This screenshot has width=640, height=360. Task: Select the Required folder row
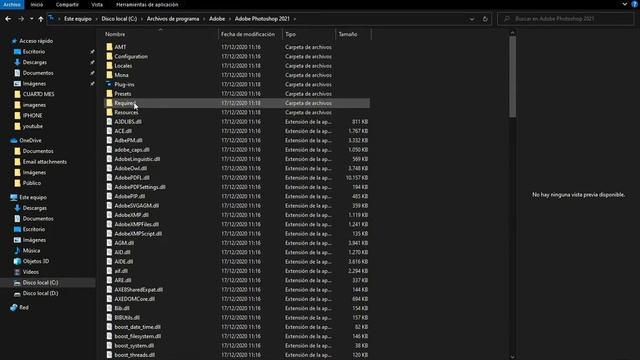pyautogui.click(x=237, y=103)
